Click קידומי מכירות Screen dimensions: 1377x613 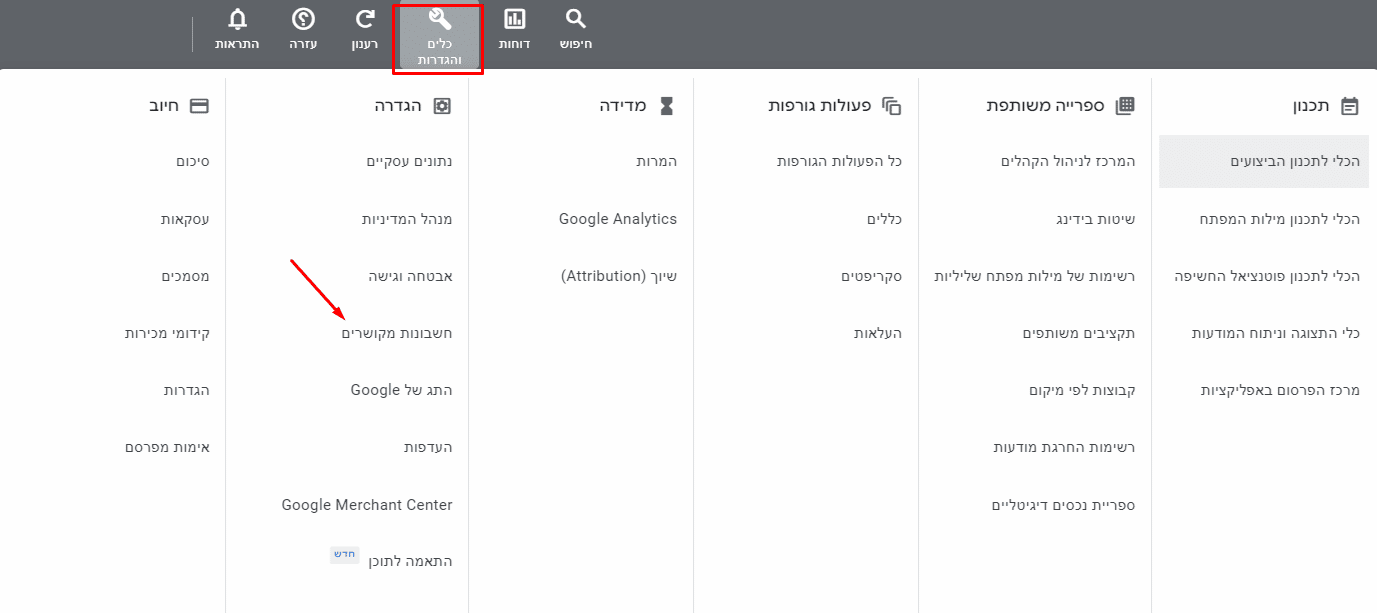(x=167, y=333)
